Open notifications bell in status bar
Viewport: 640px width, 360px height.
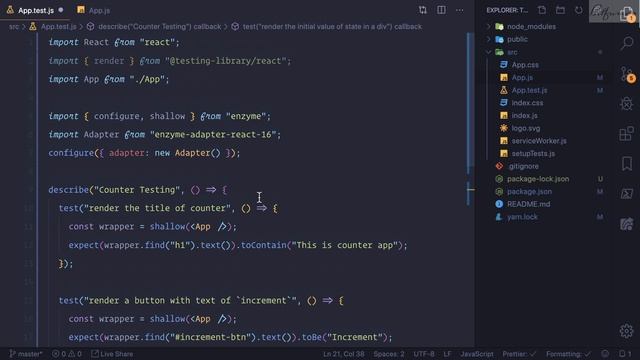[625, 354]
